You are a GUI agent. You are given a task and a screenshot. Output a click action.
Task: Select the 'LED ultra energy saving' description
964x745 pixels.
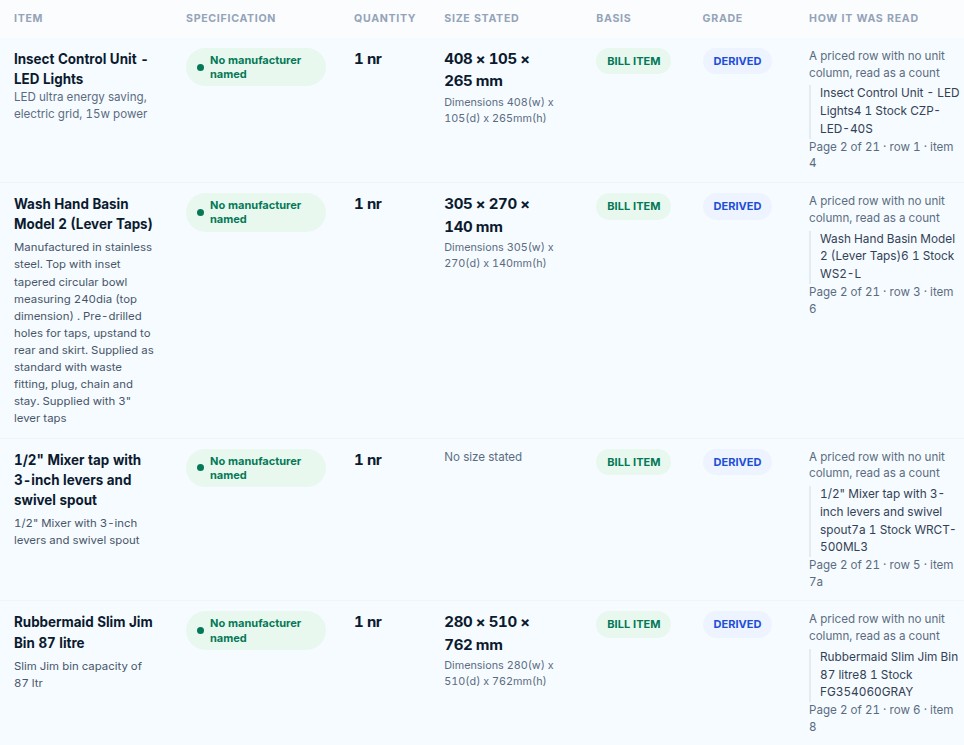tap(81, 105)
